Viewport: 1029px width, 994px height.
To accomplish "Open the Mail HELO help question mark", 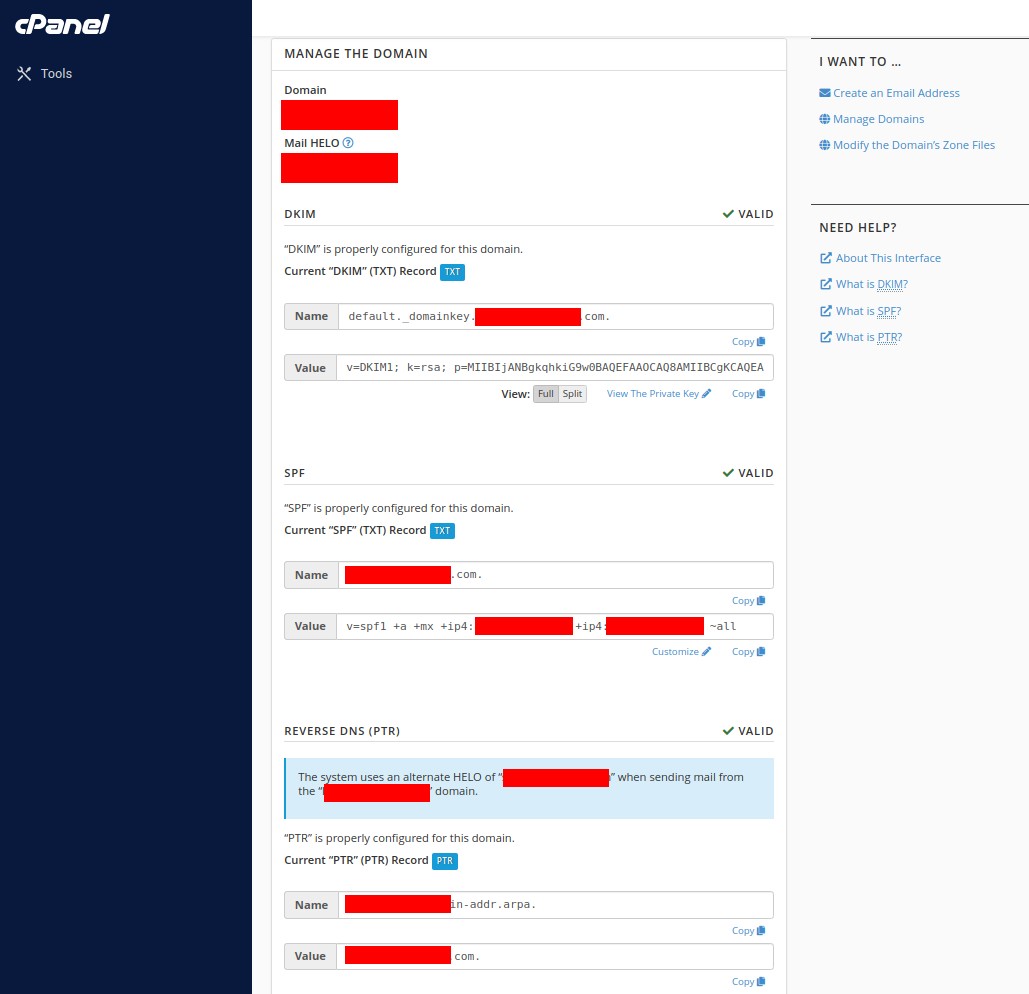I will [348, 142].
